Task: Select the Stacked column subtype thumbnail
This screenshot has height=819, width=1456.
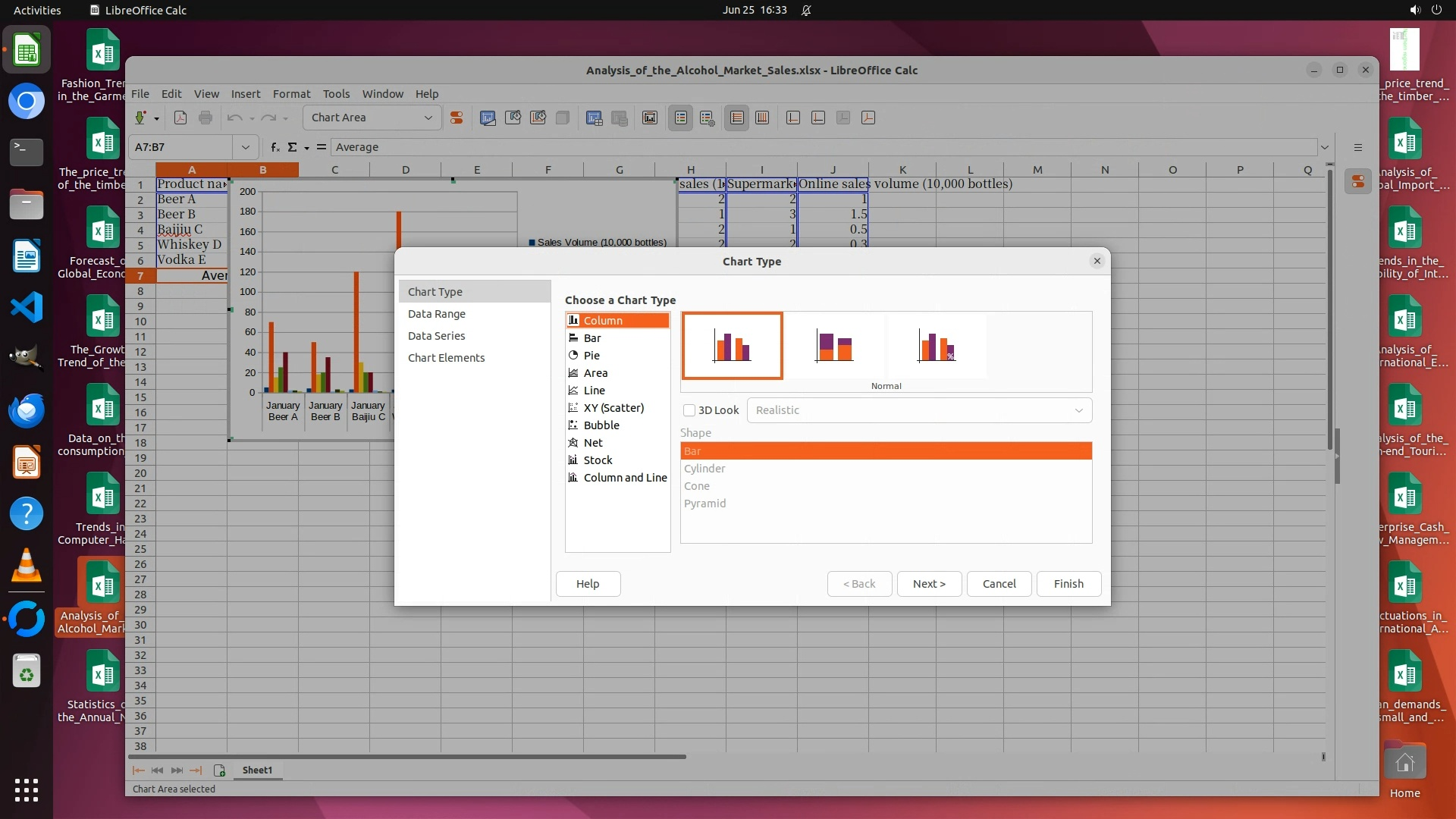Action: (834, 346)
